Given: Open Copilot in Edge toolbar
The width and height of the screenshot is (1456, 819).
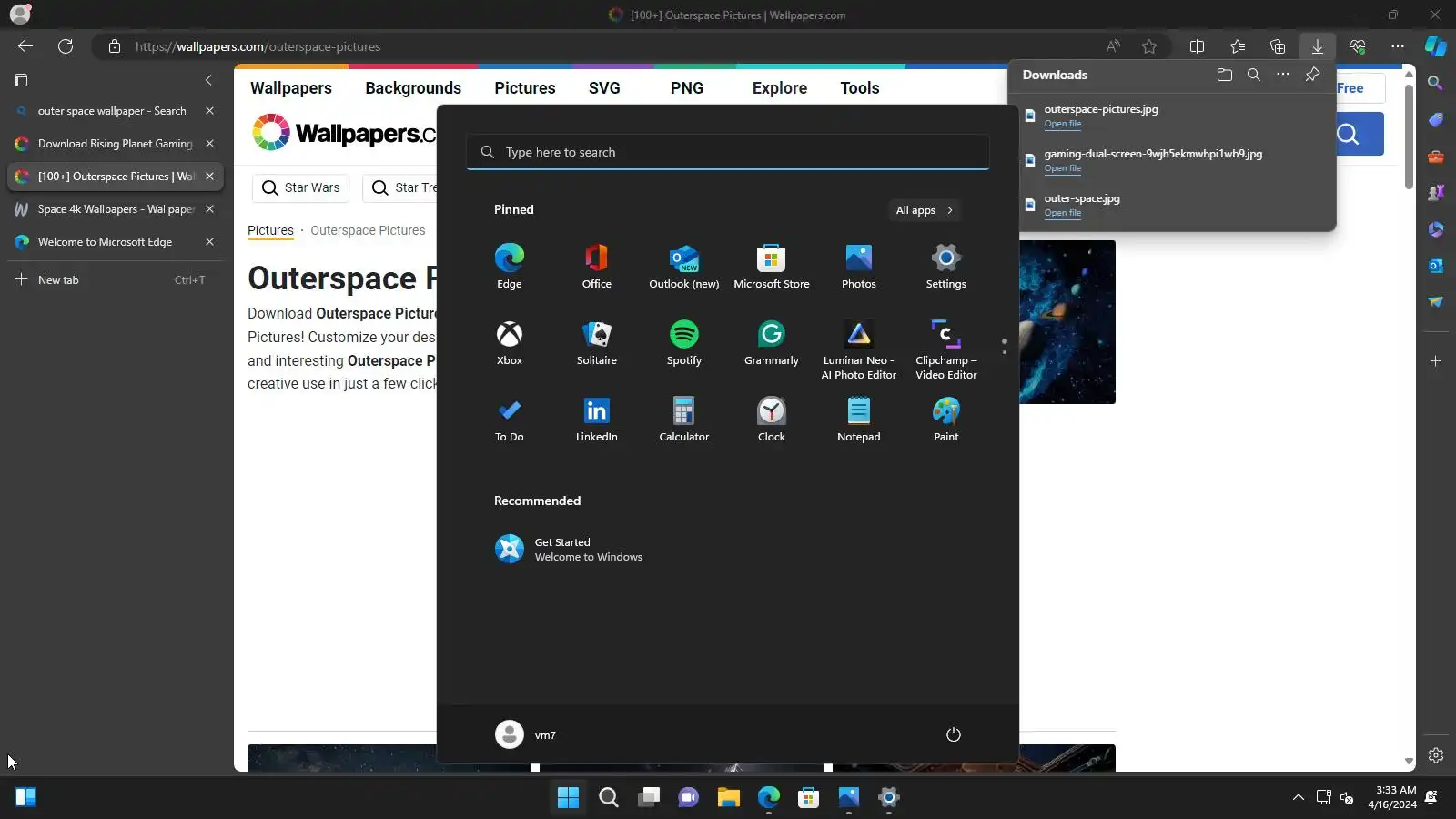Looking at the screenshot, I should 1436,46.
